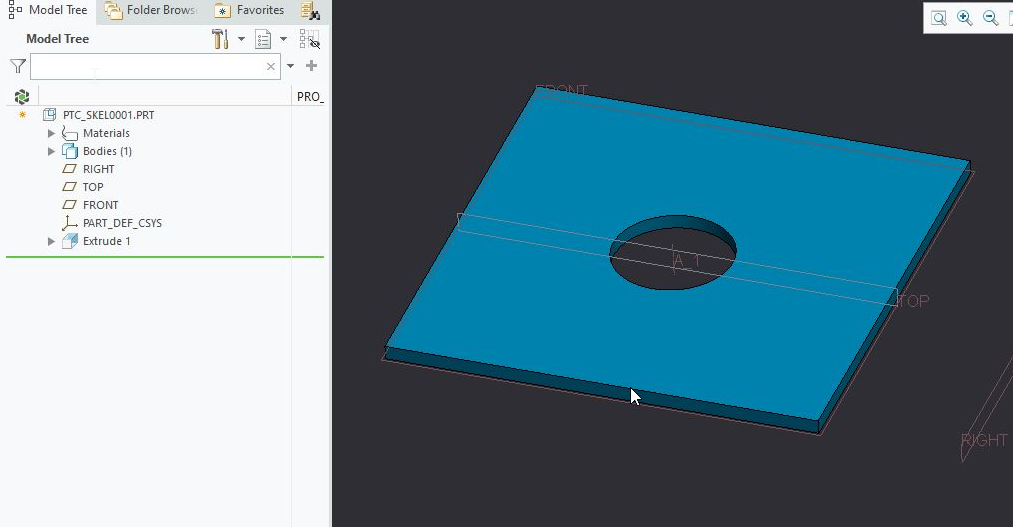Click the Zoom Out magnifier icon
Screen dimensions: 1013x527
tap(990, 18)
